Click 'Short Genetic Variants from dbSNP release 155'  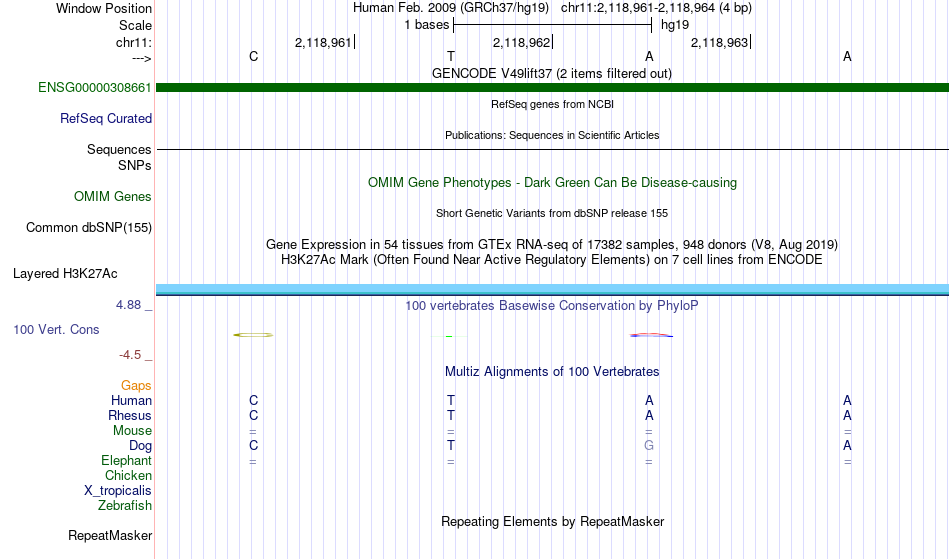tap(552, 213)
